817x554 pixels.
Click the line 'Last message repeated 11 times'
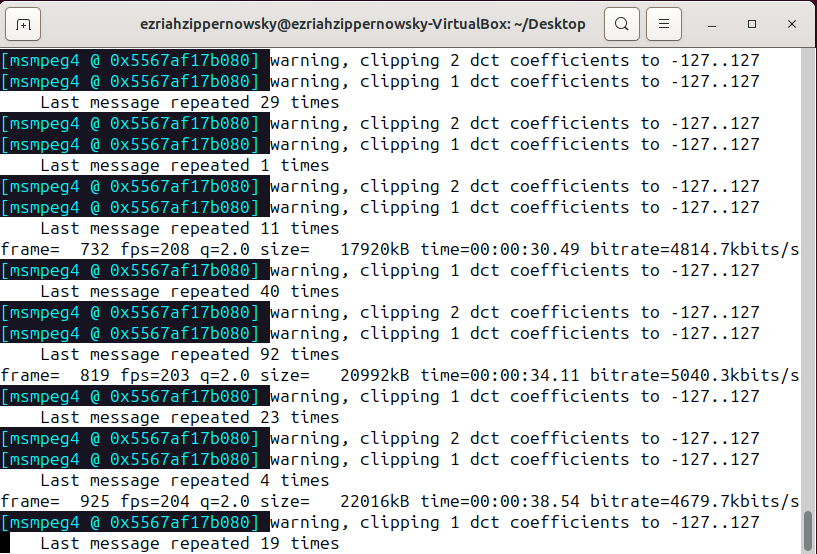coord(190,228)
